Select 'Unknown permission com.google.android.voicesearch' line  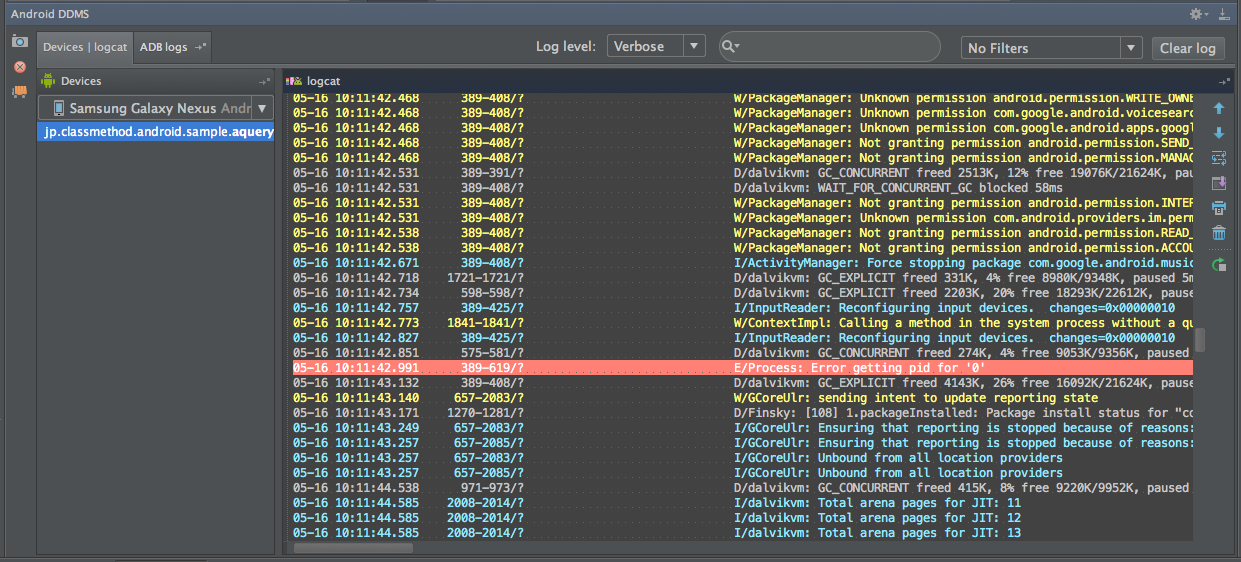point(743,113)
